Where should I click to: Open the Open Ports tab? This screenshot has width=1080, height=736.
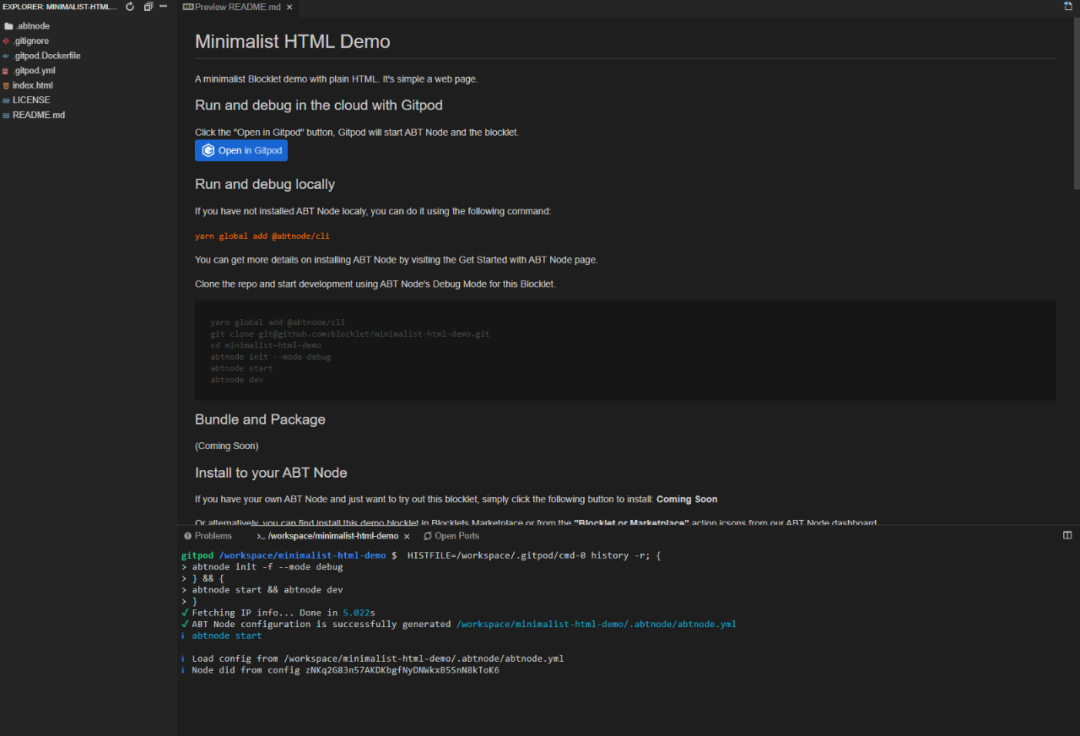pos(451,536)
